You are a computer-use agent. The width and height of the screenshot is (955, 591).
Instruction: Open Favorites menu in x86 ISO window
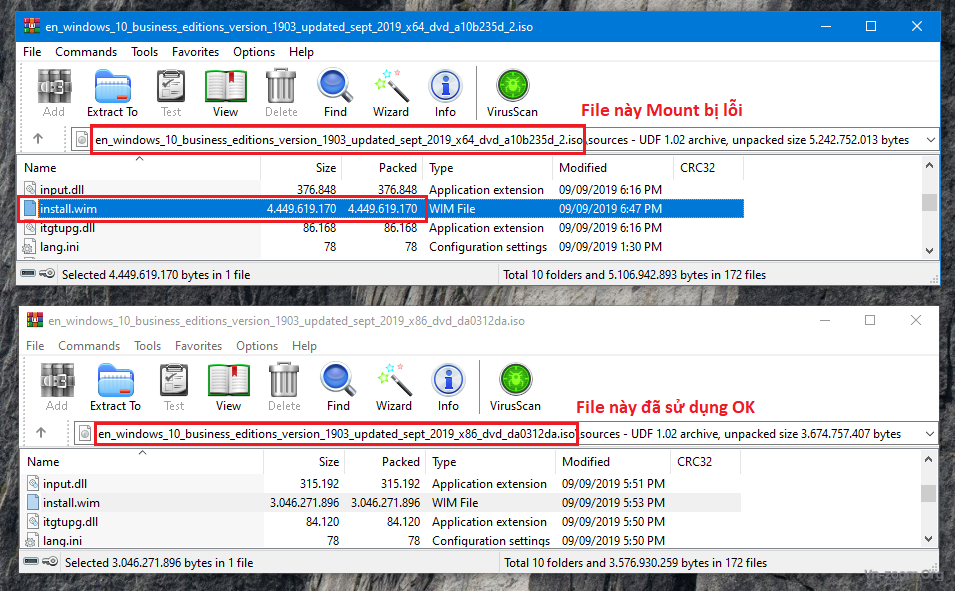(x=198, y=345)
